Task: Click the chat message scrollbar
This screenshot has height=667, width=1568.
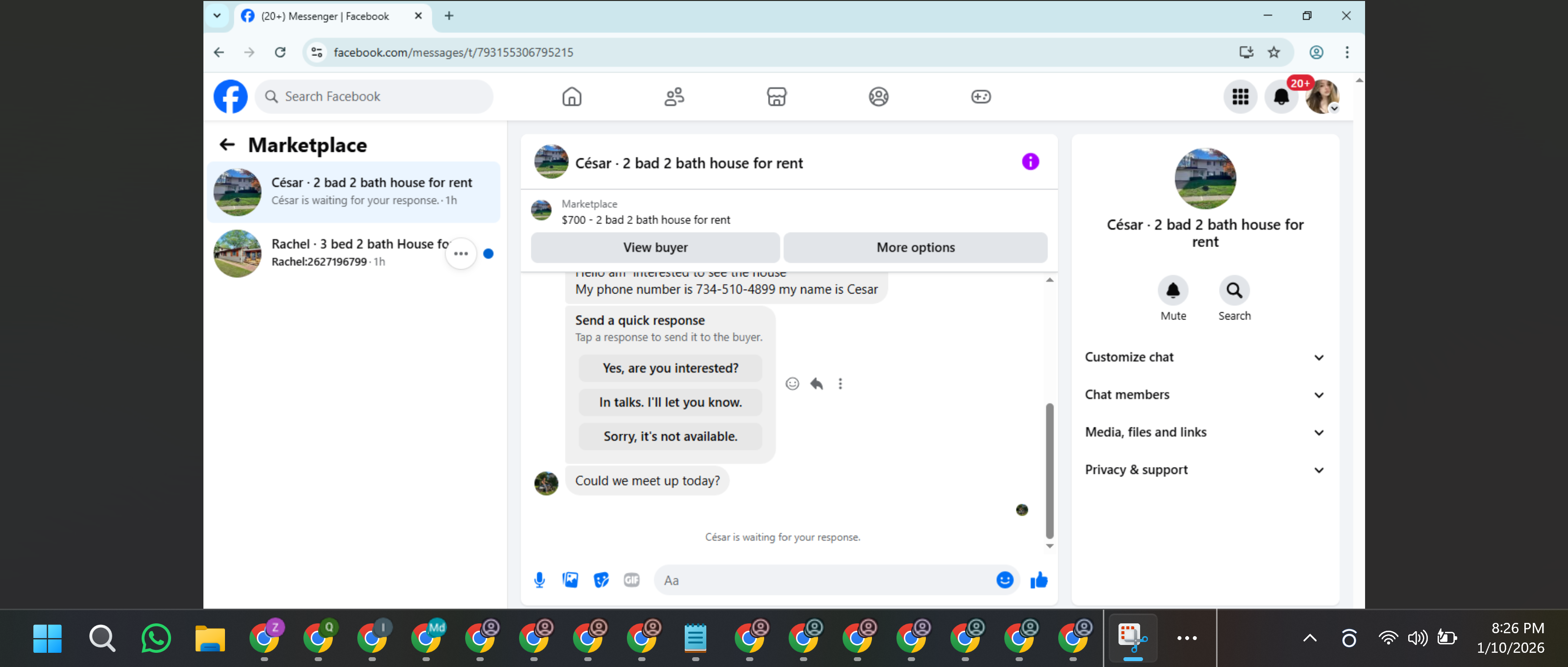Action: [1049, 470]
